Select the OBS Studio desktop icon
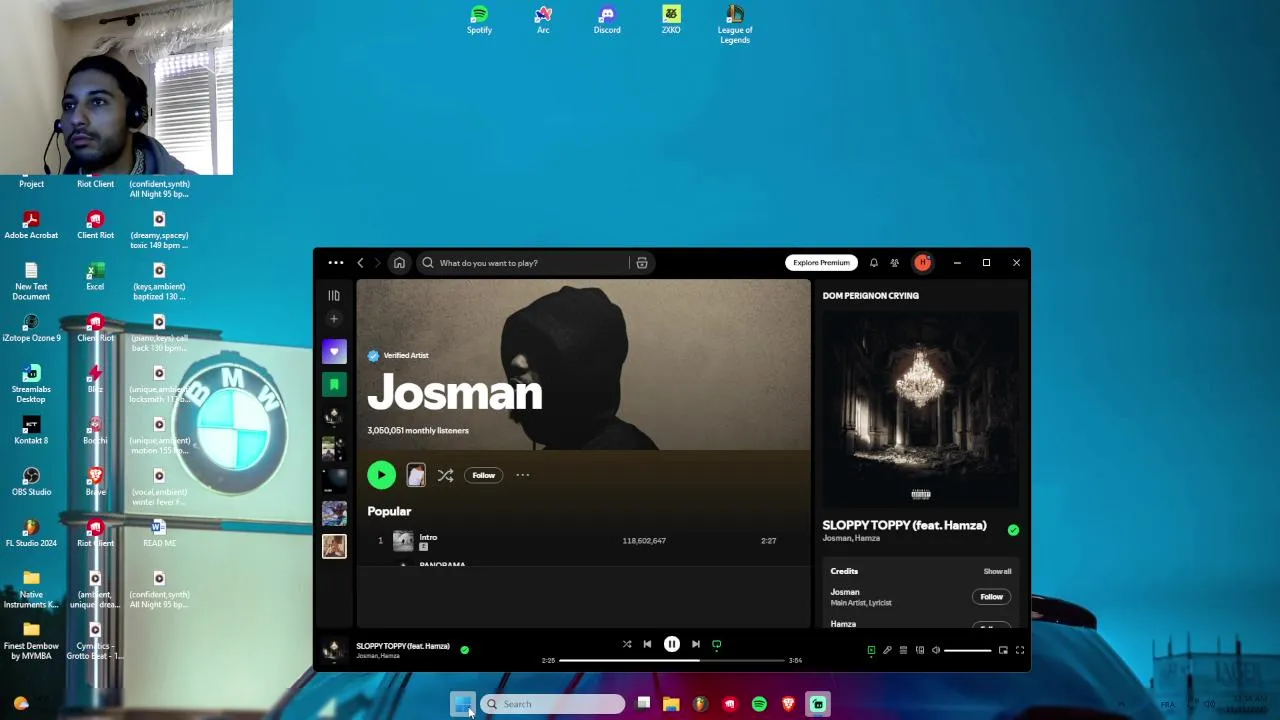The image size is (1280, 720). pyautogui.click(x=31, y=482)
